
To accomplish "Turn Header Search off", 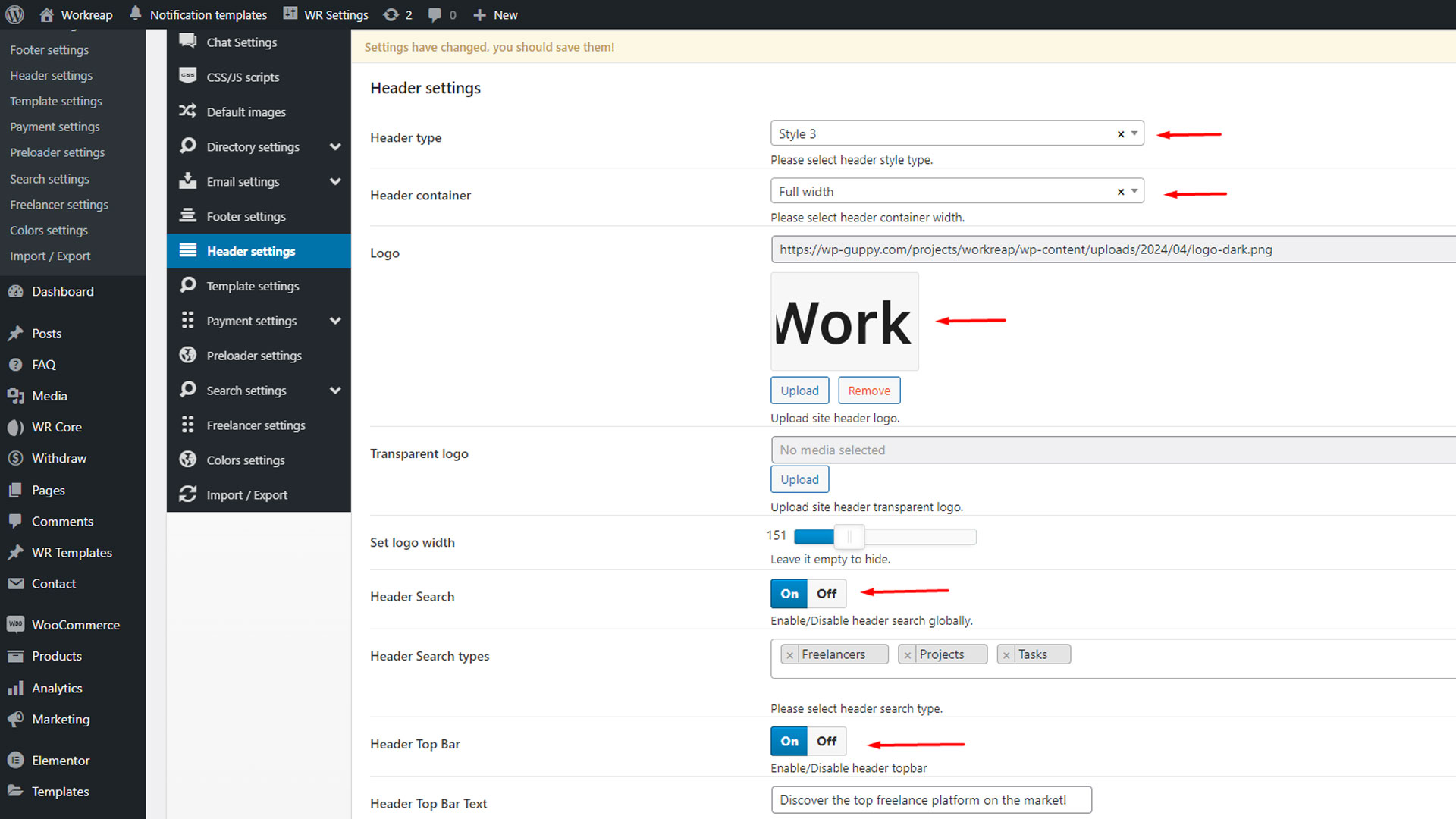I will coord(827,594).
